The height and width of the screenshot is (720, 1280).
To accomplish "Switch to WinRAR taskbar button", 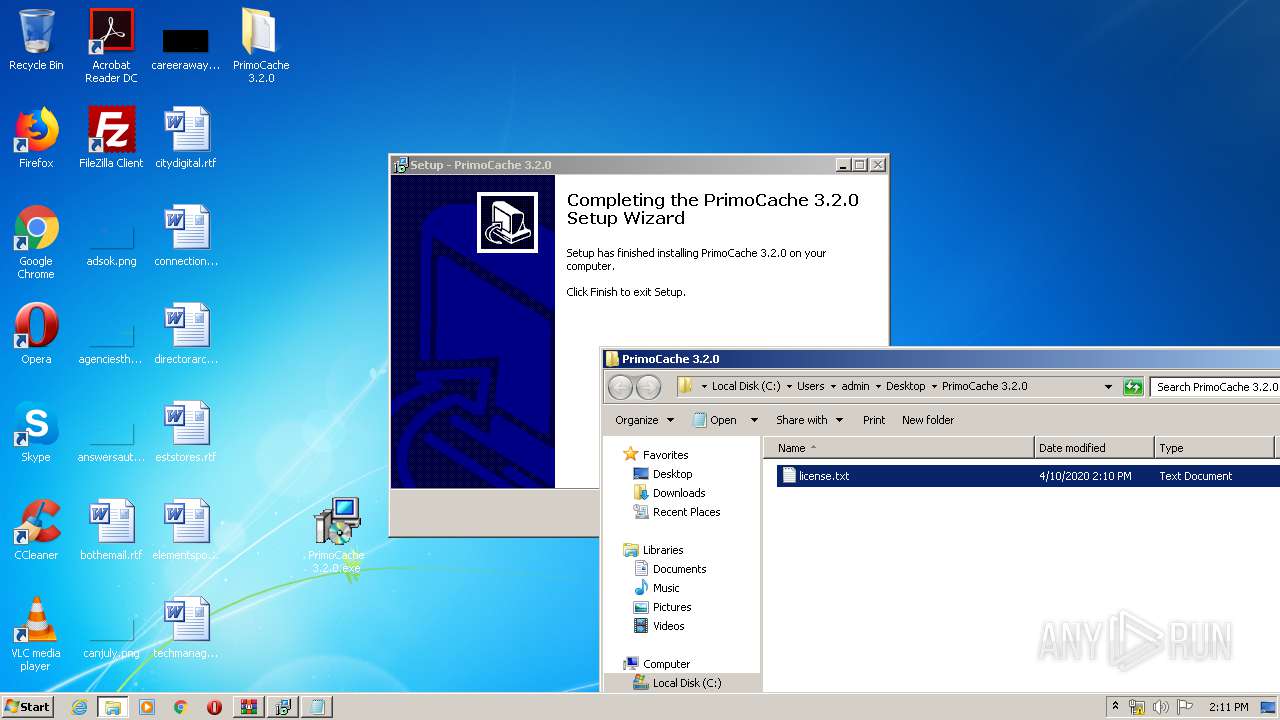I will coord(249,707).
